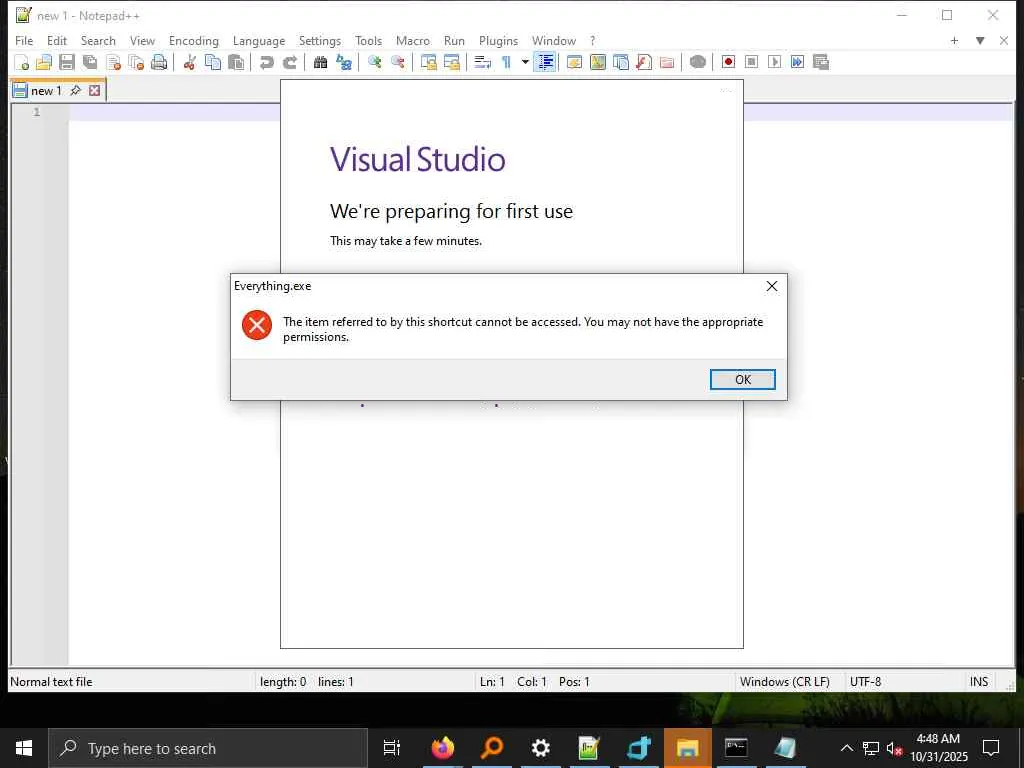
Task: Save the document with the Save icon
Action: [x=67, y=62]
